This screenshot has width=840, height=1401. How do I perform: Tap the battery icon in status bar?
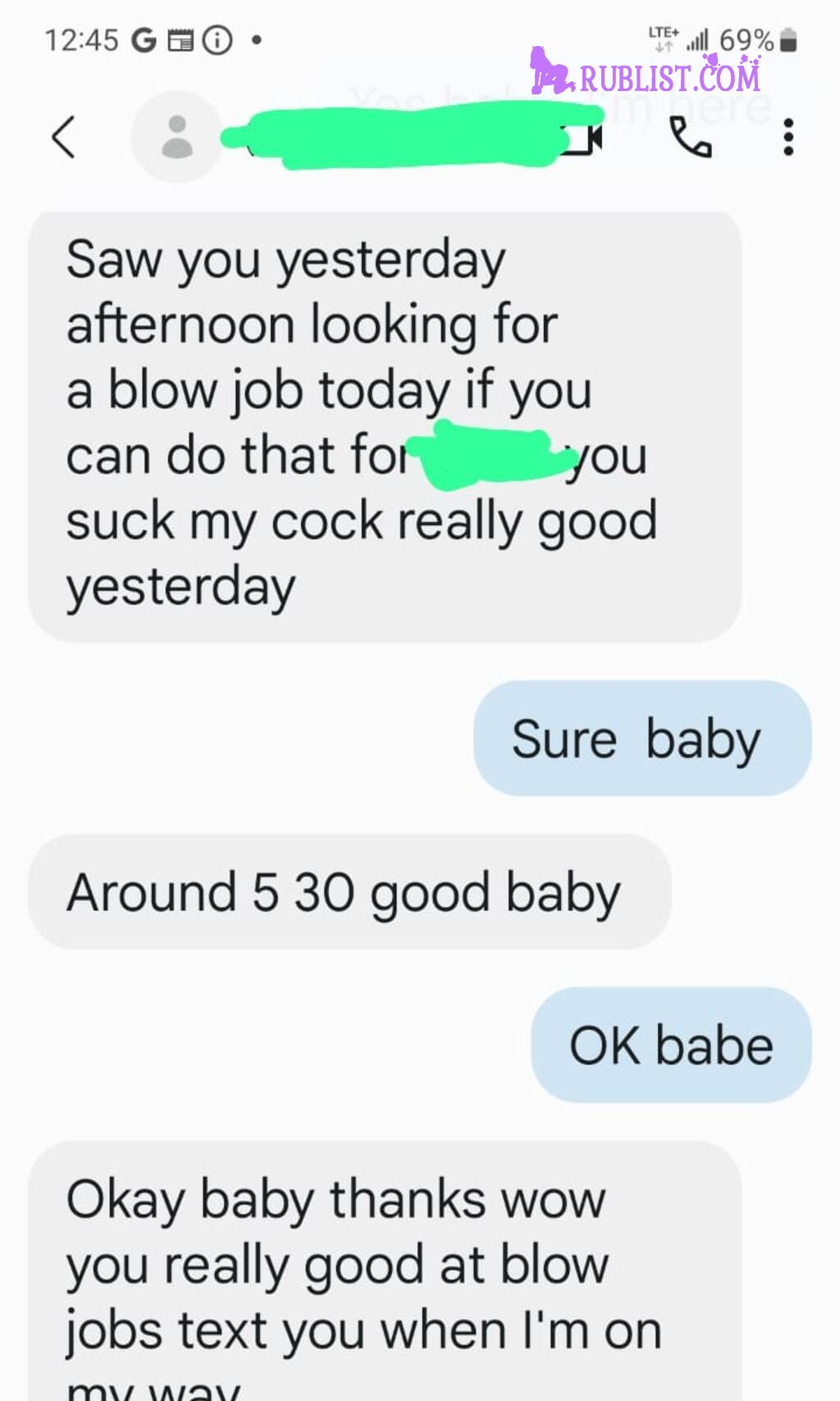[x=787, y=40]
